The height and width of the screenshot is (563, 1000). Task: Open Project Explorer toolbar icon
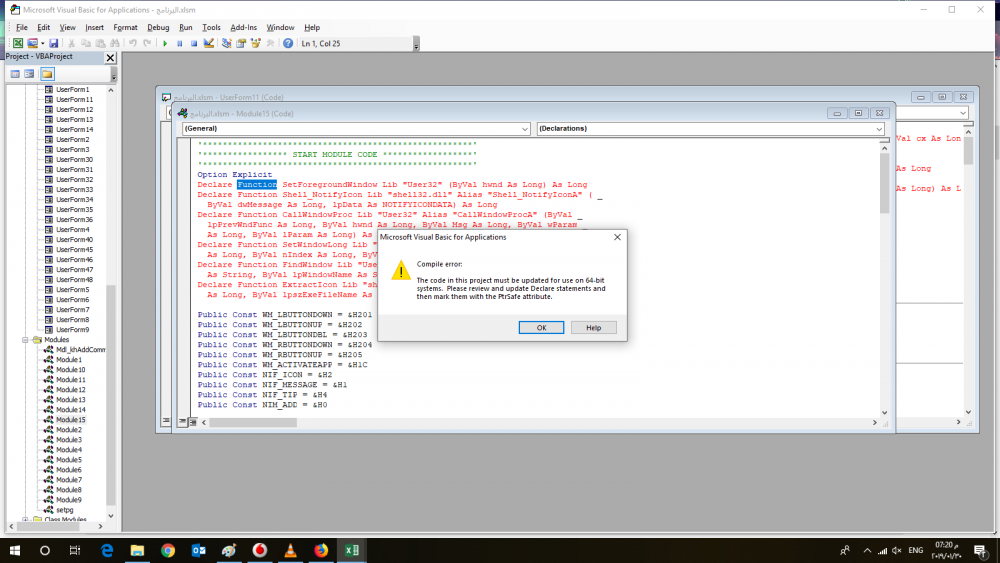(x=226, y=43)
